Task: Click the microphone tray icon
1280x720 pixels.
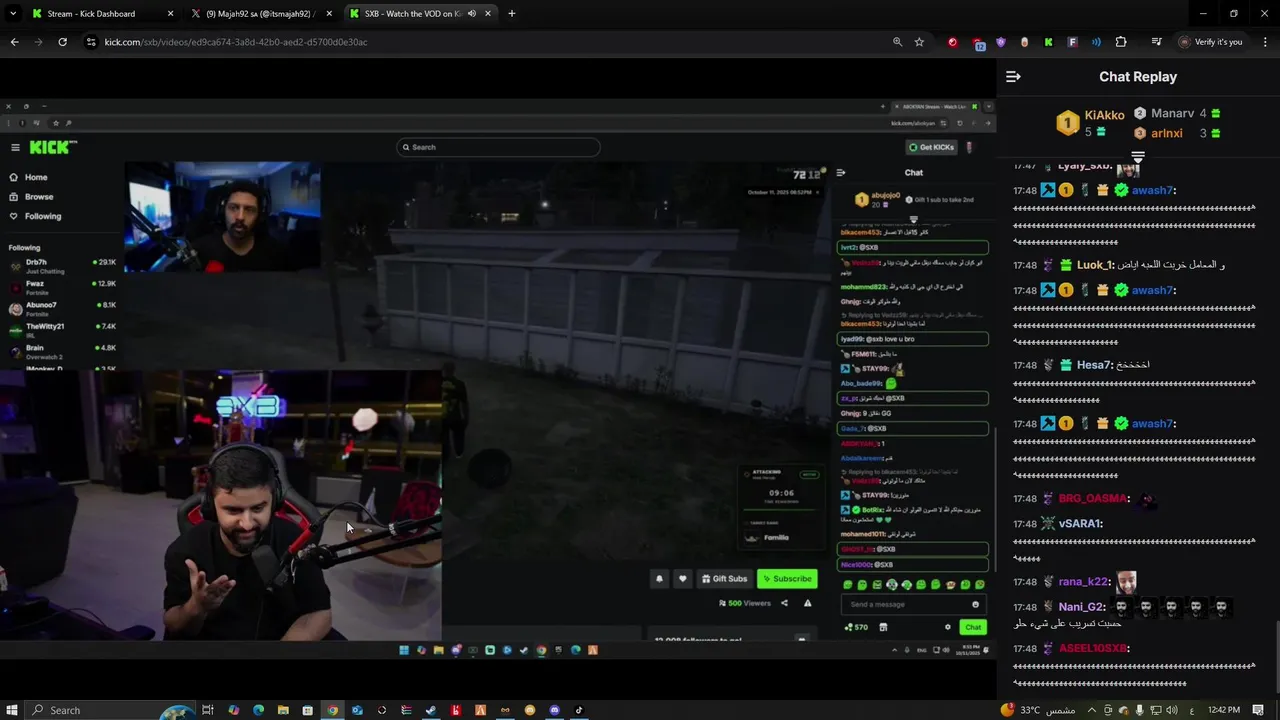Action: [1139, 711]
